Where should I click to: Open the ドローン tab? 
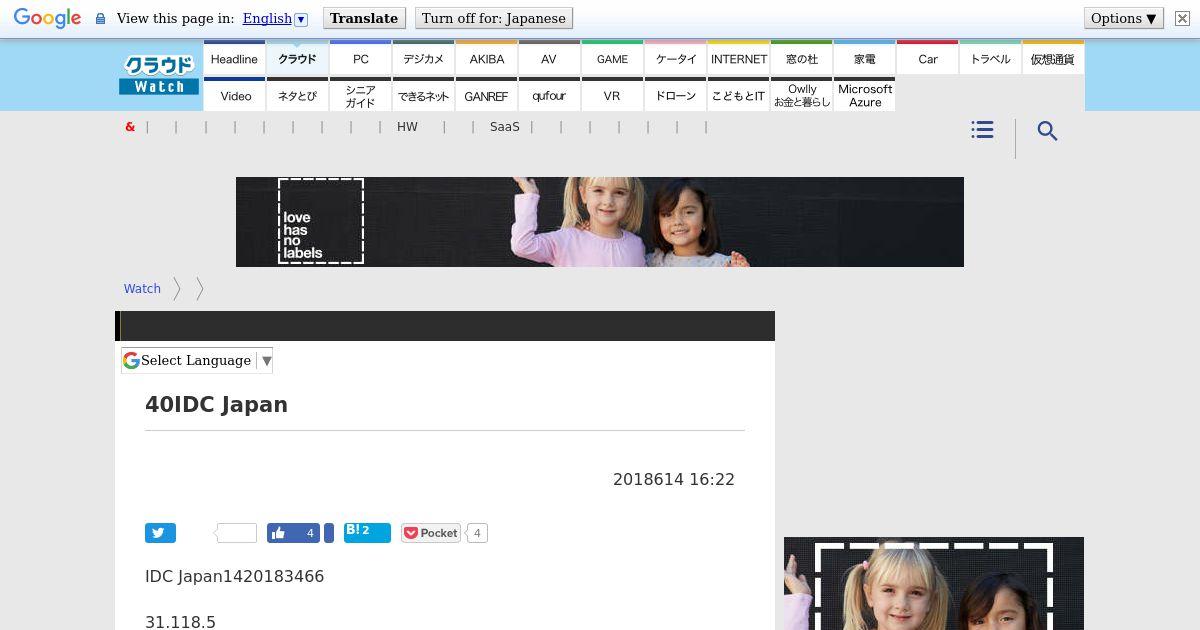(675, 95)
